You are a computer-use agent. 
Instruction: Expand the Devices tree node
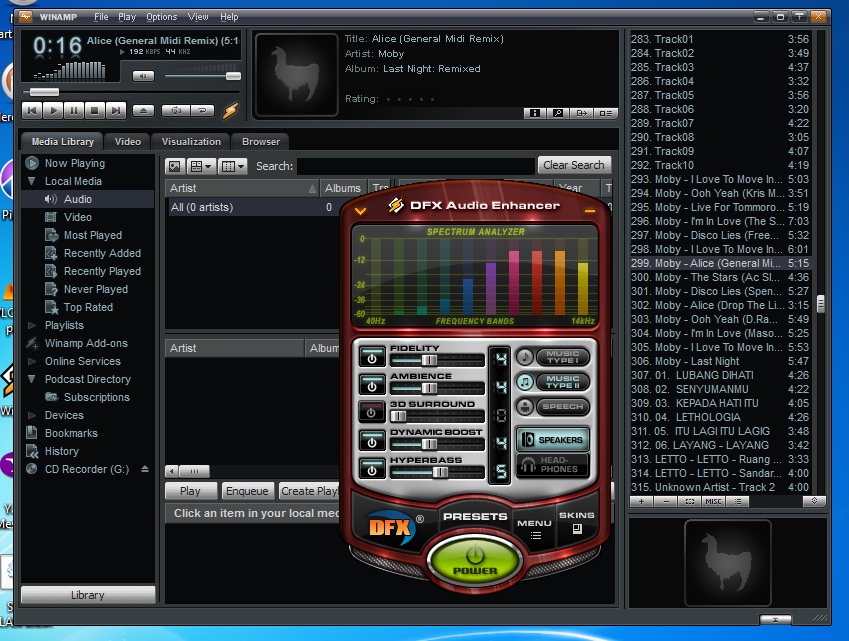(x=31, y=415)
